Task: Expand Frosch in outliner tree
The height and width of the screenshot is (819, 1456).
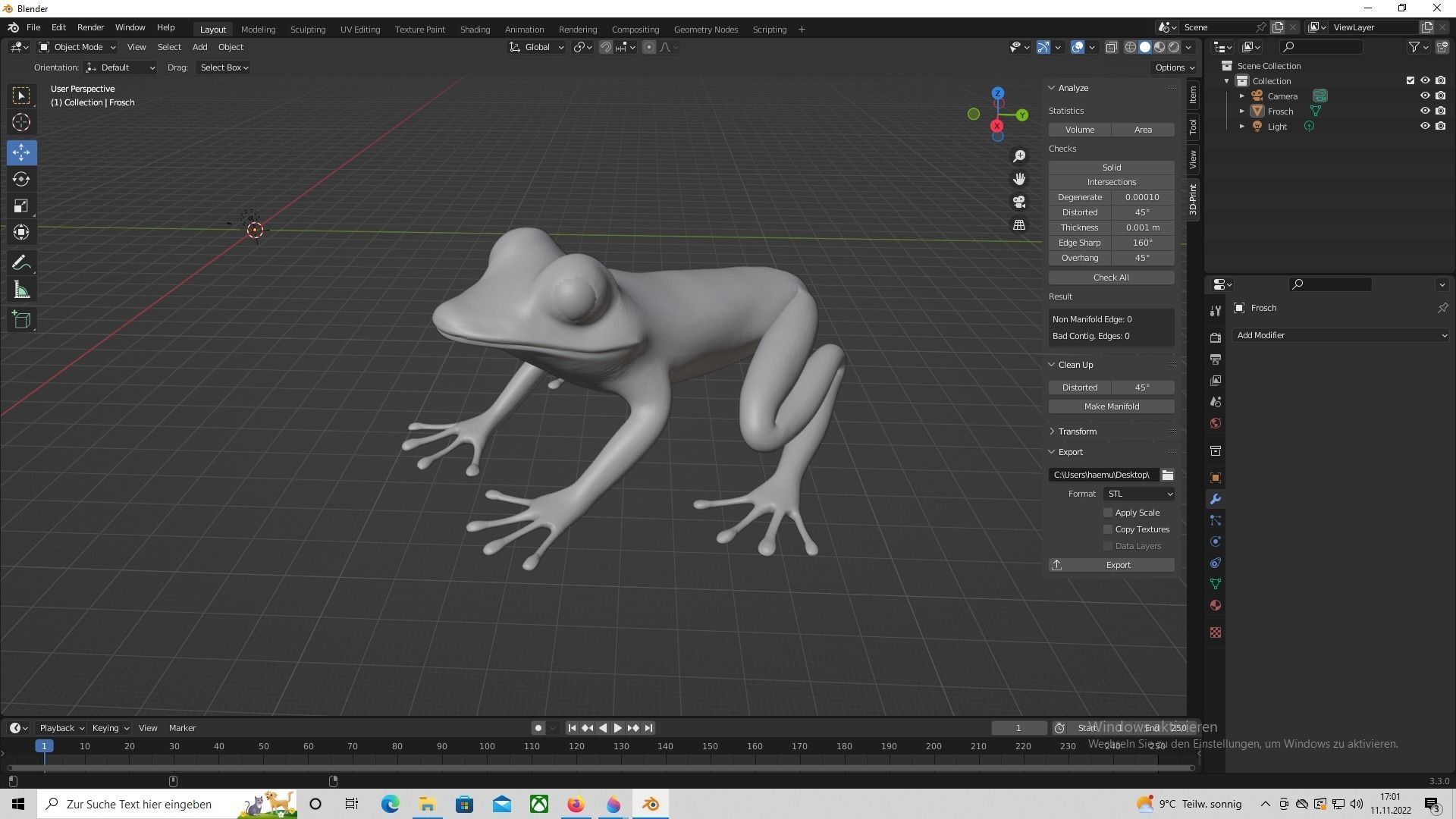Action: 1242,111
